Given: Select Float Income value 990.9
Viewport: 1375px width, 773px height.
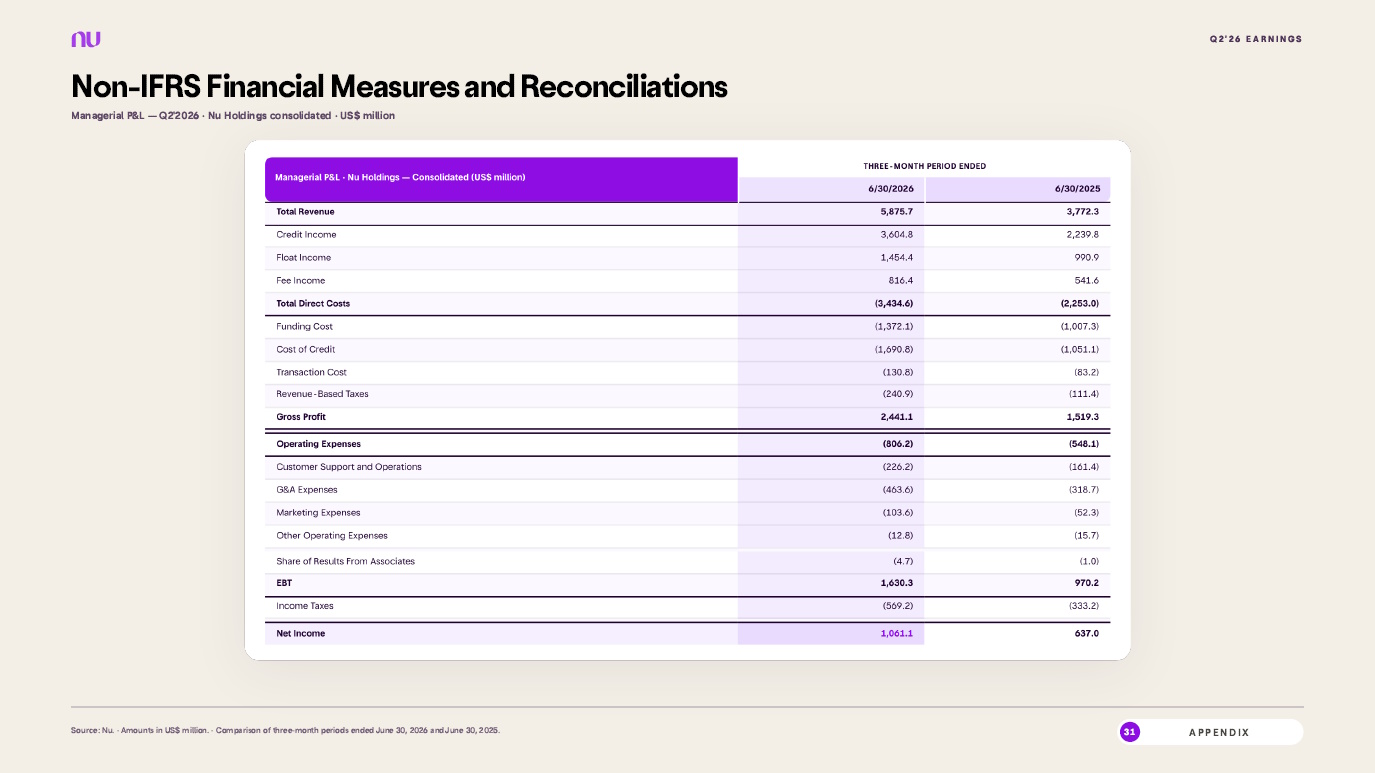Looking at the screenshot, I should 1085,258.
